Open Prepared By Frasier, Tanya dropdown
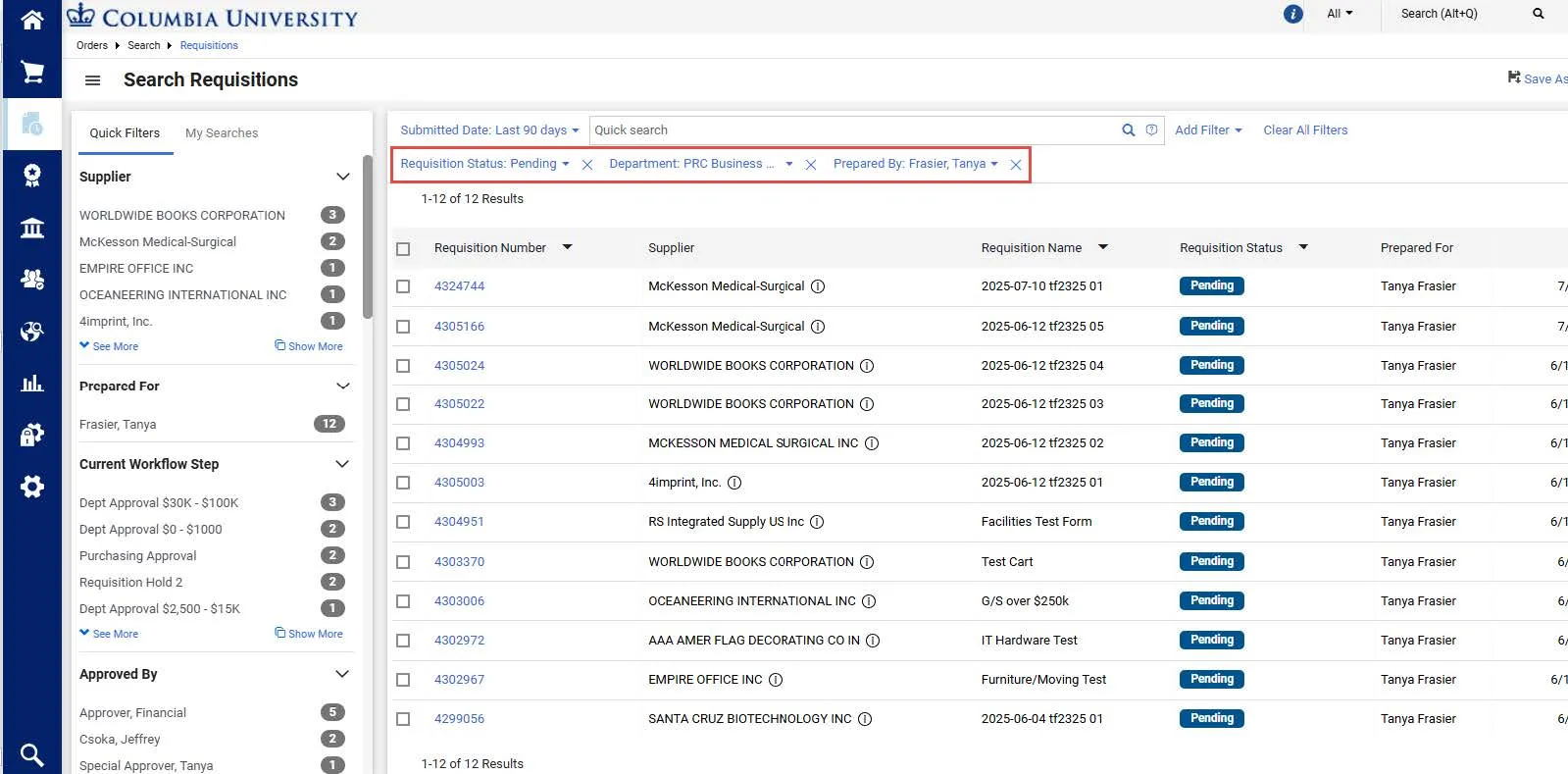The height and width of the screenshot is (774, 1568). pyautogui.click(x=915, y=164)
